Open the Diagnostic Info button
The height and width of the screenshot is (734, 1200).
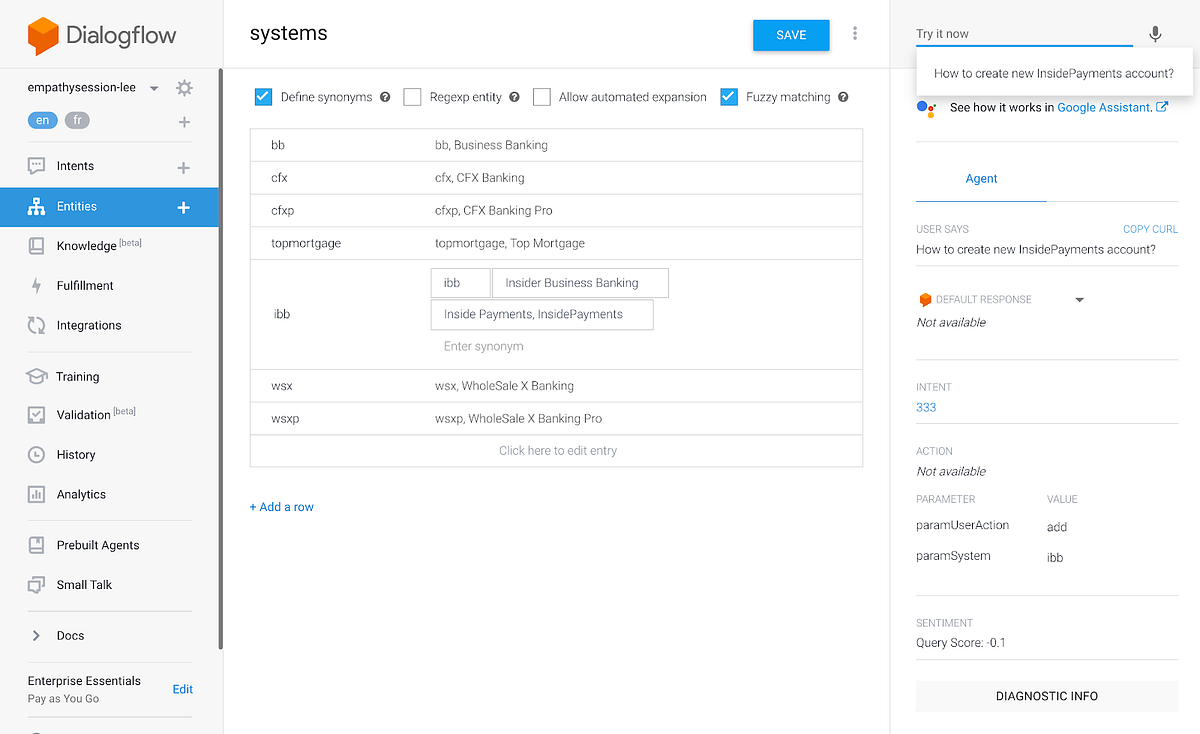point(1047,696)
